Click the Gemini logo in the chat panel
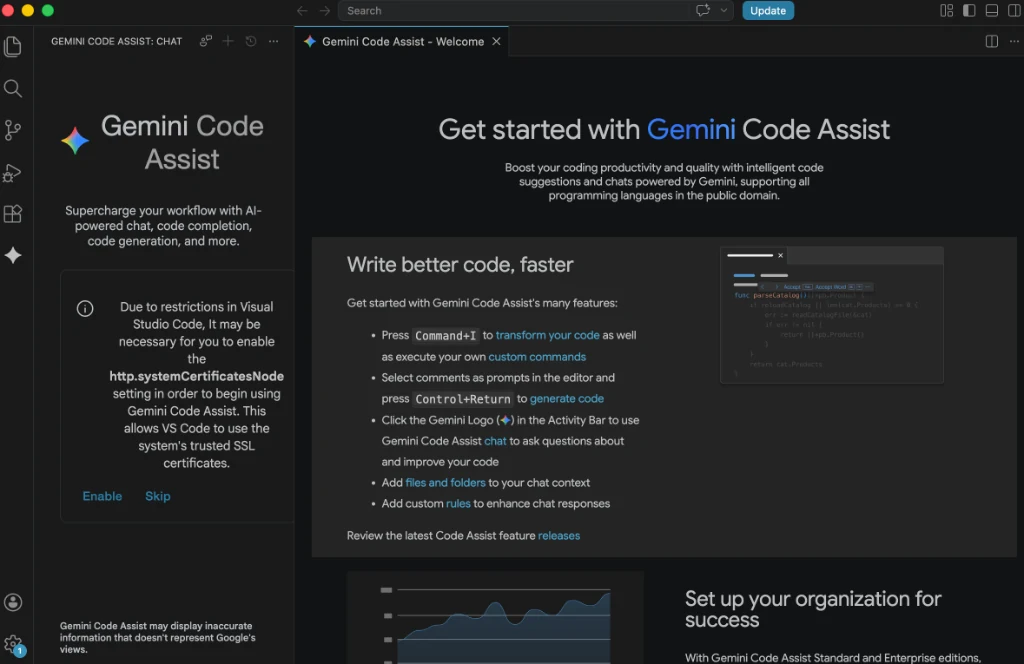 pos(75,140)
